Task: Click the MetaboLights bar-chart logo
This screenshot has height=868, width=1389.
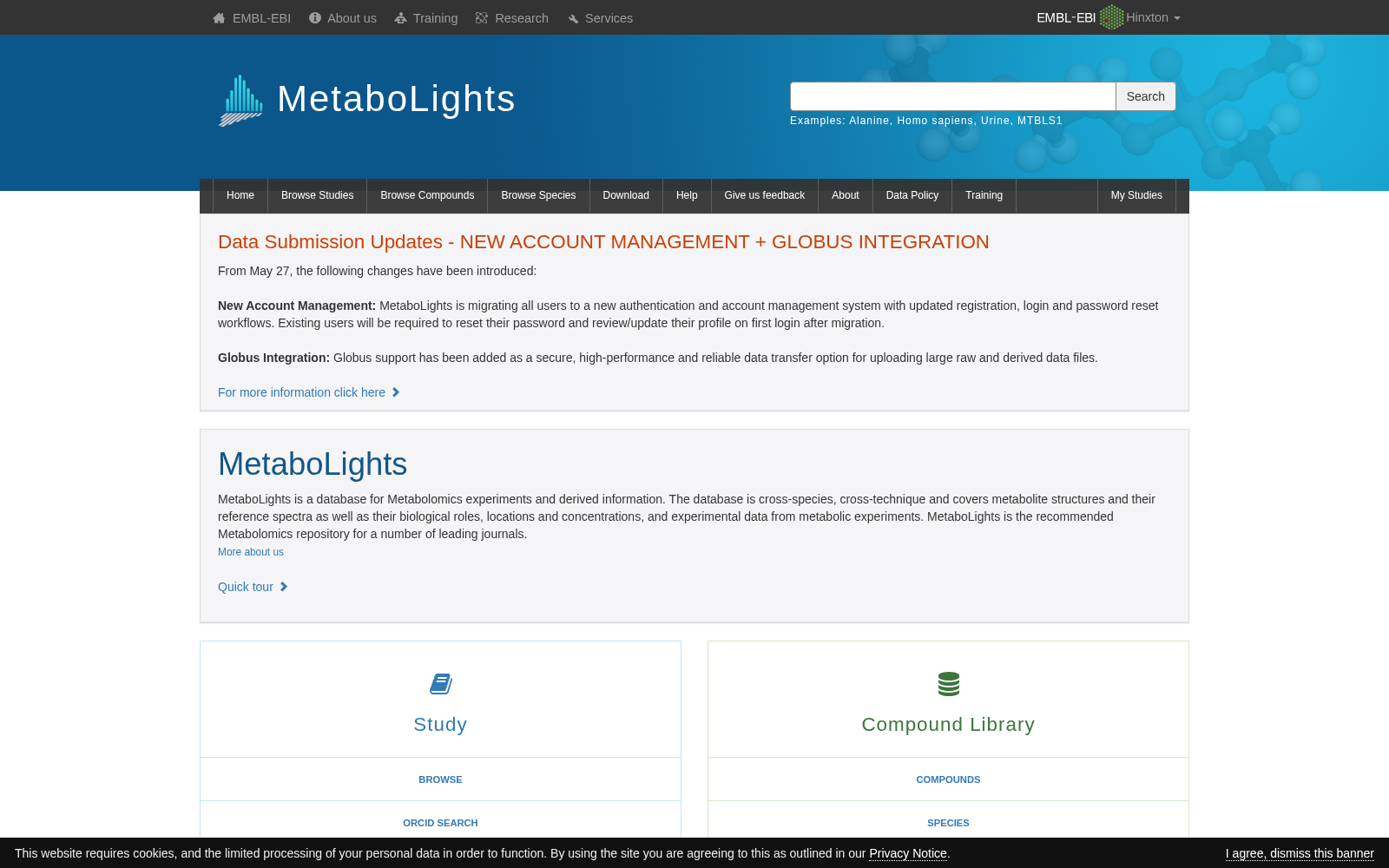Action: [240, 101]
